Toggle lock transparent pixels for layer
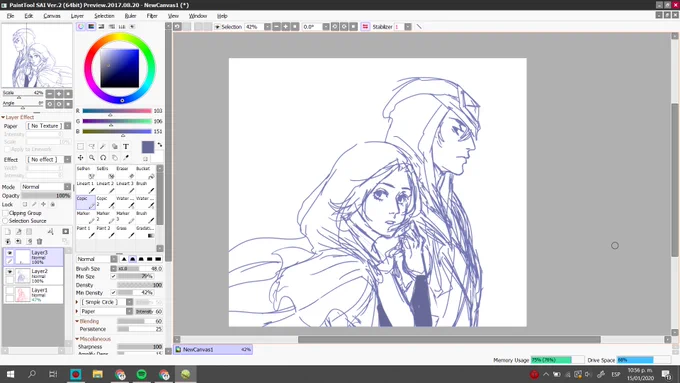 tap(25, 204)
